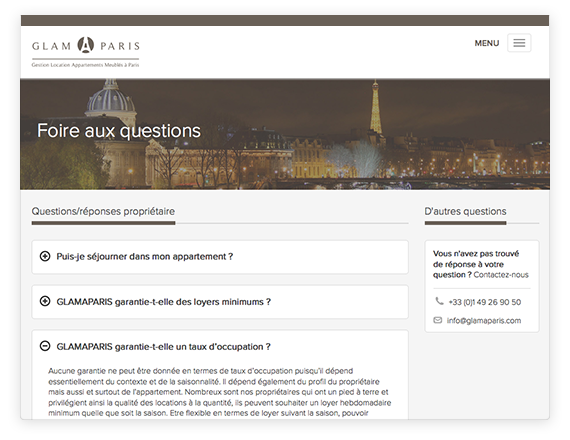570x440 pixels.
Task: Click the Paris night banner image
Action: 285,134
